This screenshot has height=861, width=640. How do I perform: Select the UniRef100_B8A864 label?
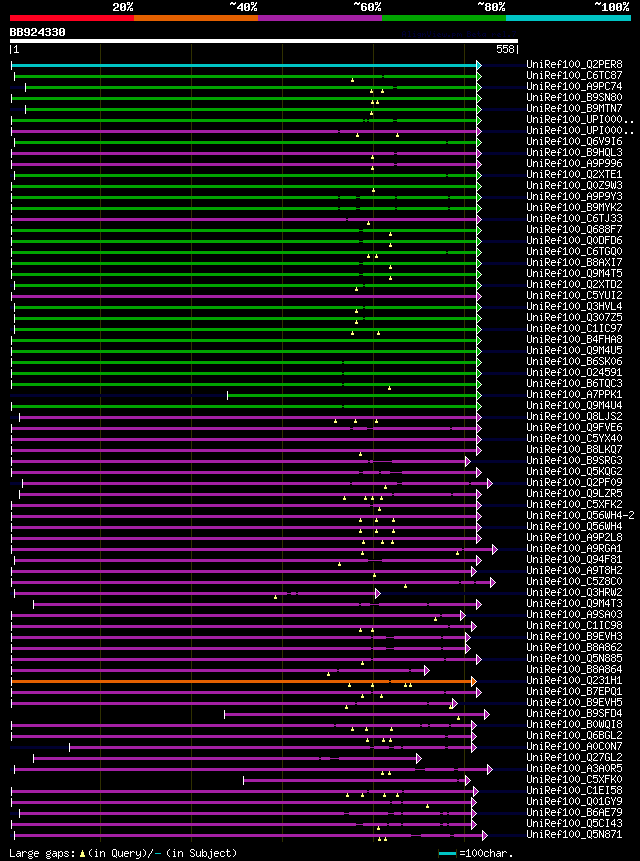(x=574, y=669)
